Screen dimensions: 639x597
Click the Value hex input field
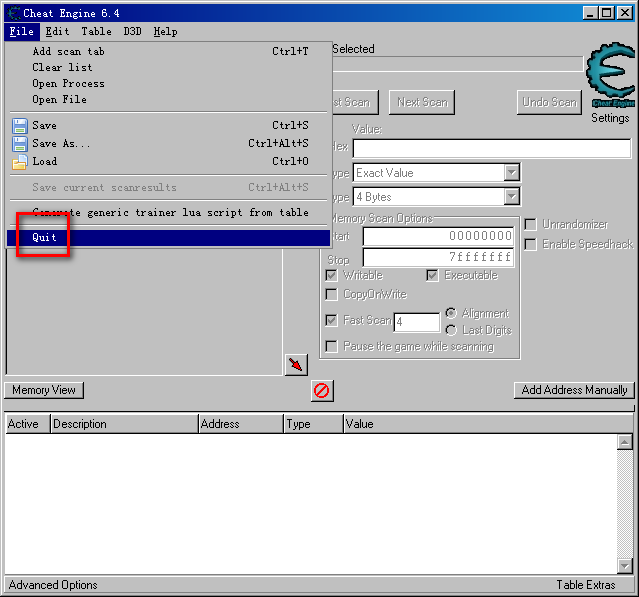491,149
